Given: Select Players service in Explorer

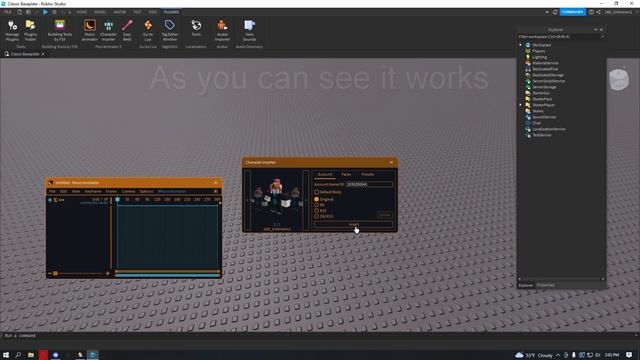Looking at the screenshot, I should coord(538,51).
